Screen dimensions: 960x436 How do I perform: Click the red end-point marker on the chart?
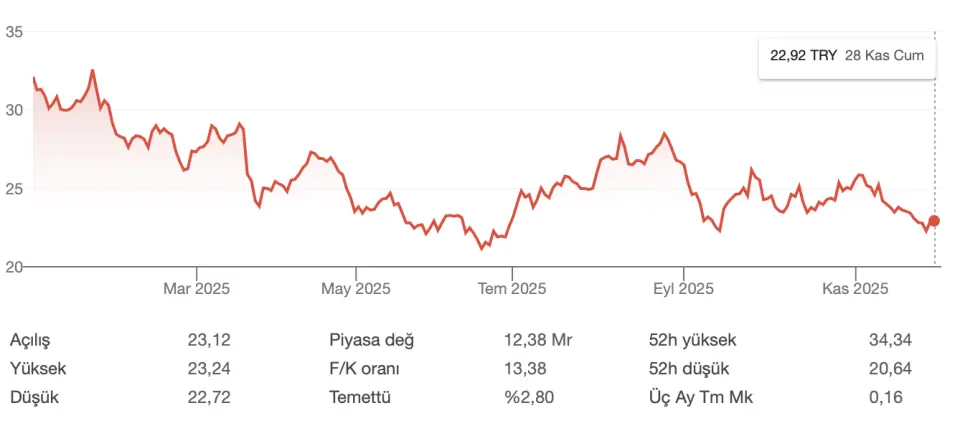coord(934,221)
